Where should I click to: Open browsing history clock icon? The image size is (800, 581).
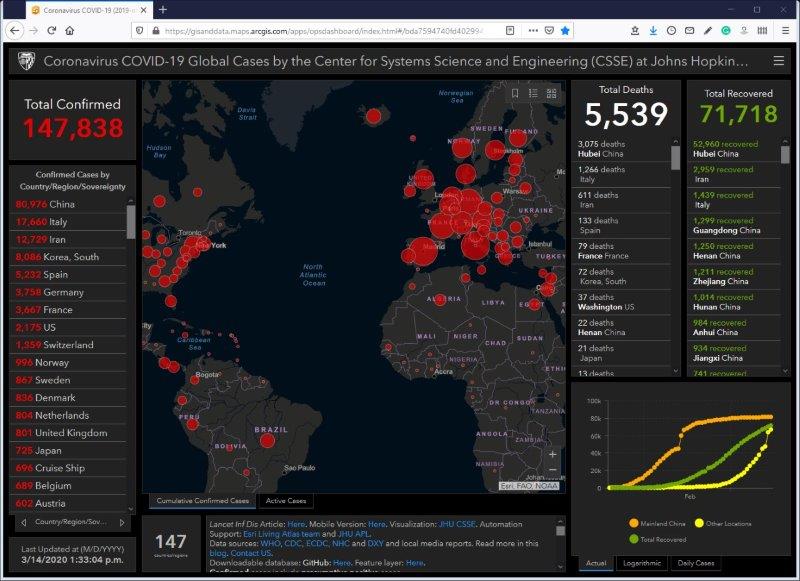pos(671,31)
